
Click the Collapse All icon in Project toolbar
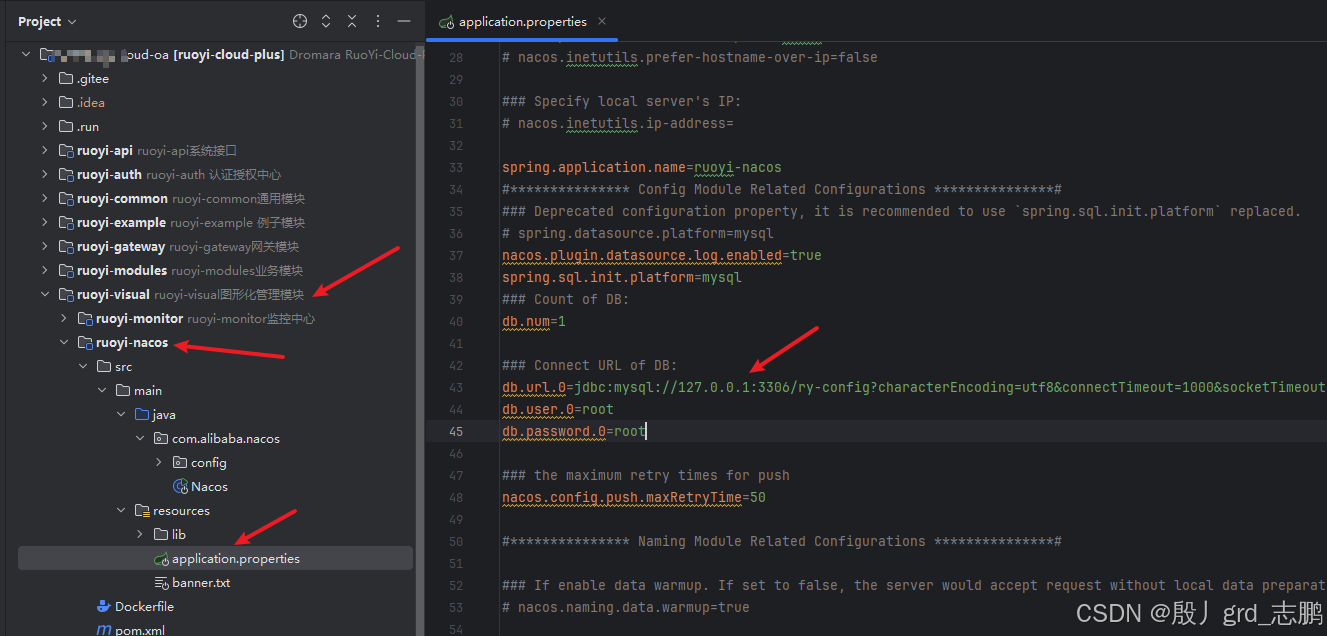[352, 21]
